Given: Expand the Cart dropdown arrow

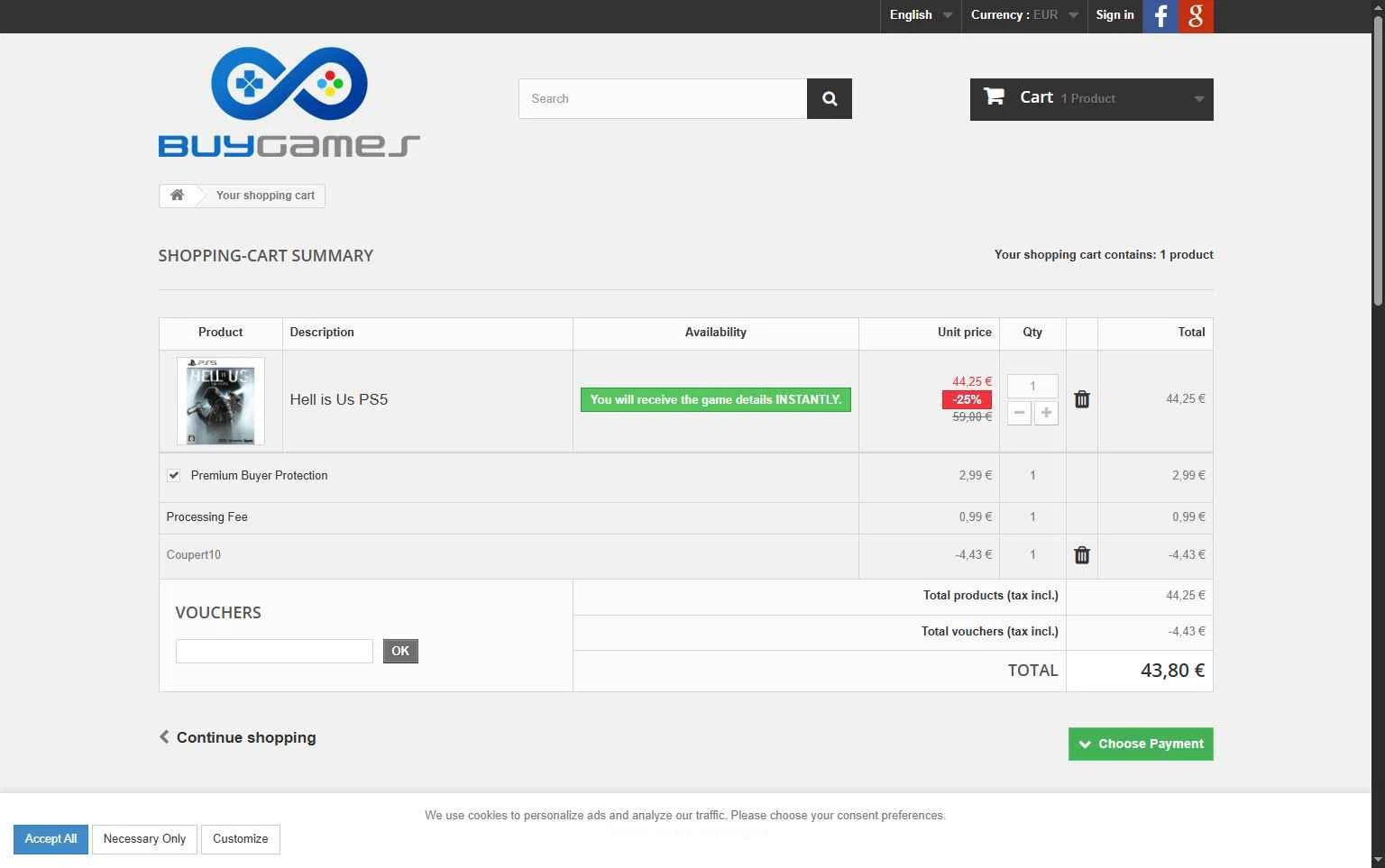Looking at the screenshot, I should 1198,99.
